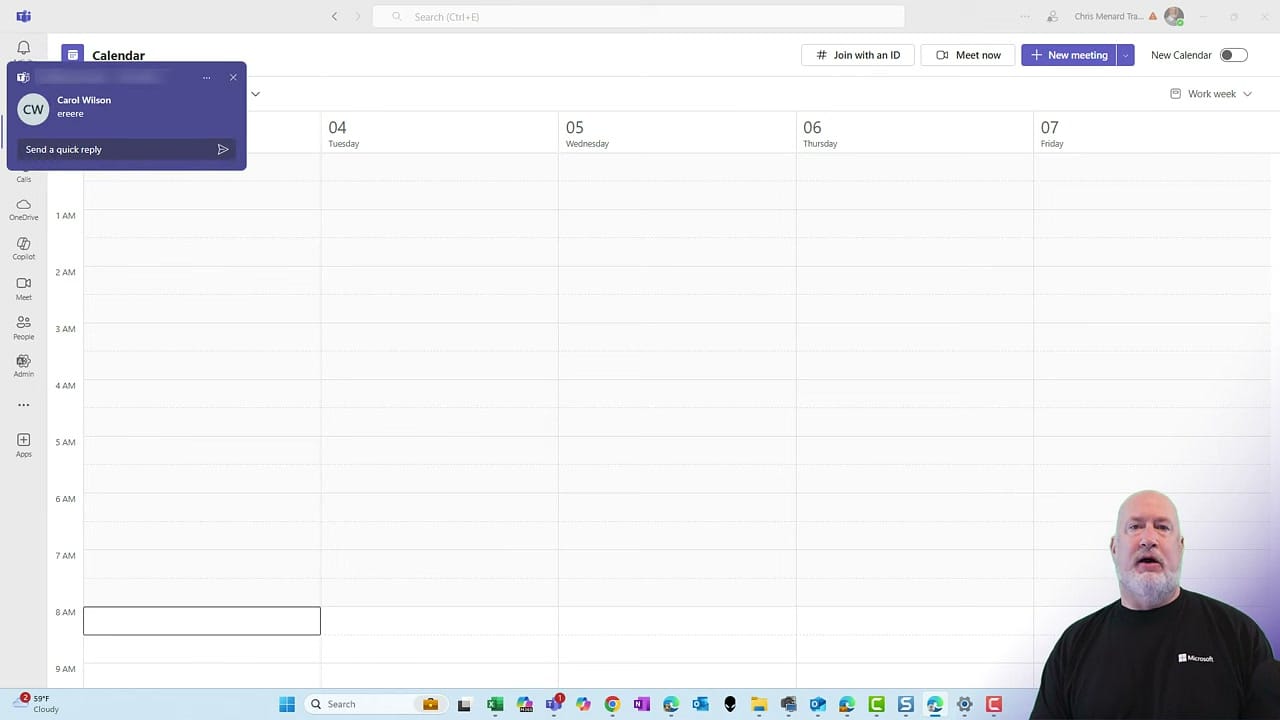Open Settings and more ellipsis in title bar
1280x720 pixels.
pos(1024,16)
